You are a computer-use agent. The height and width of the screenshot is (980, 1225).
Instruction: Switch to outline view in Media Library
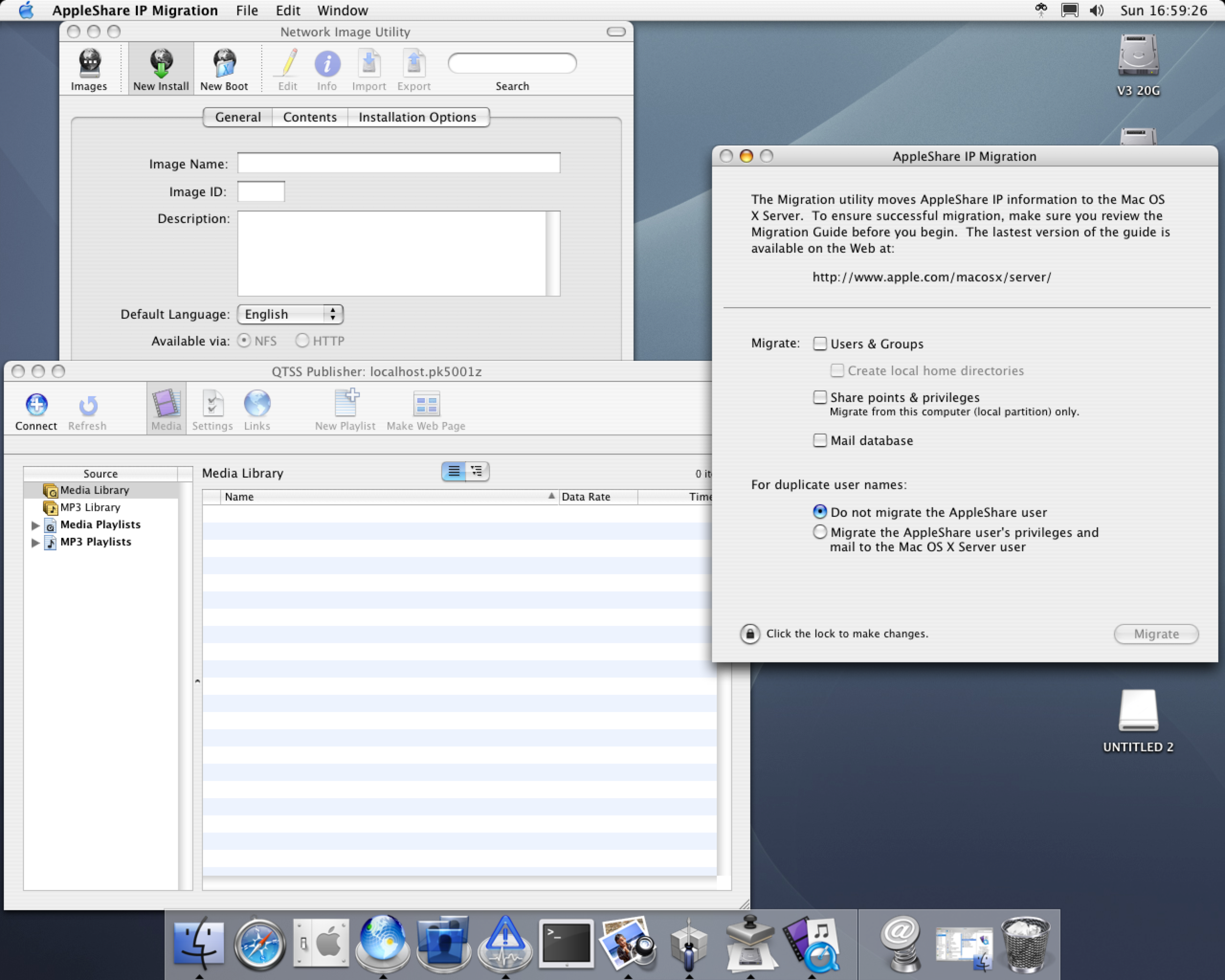477,471
